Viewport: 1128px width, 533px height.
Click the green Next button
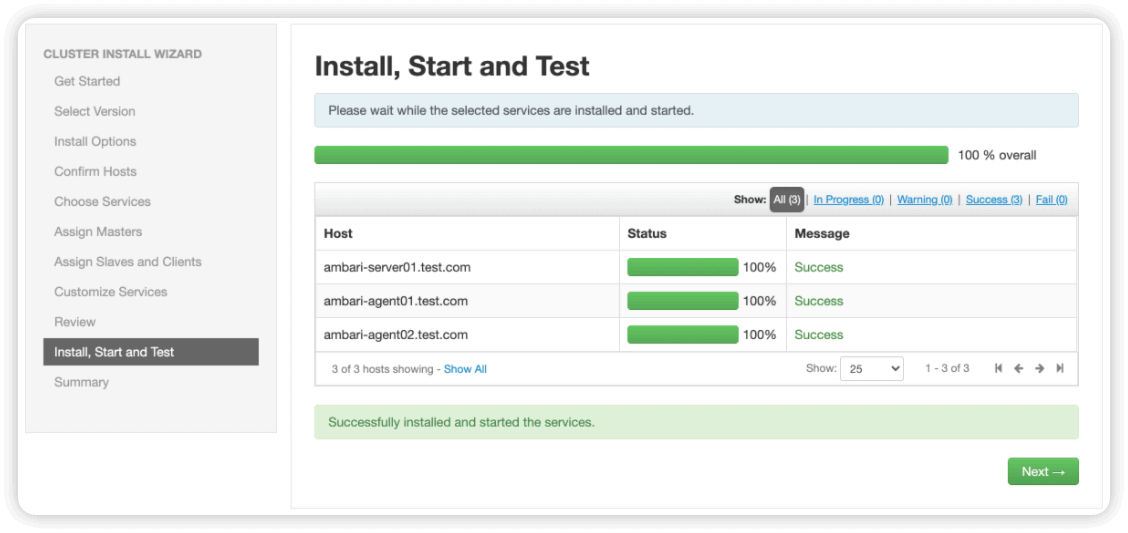[x=1043, y=471]
